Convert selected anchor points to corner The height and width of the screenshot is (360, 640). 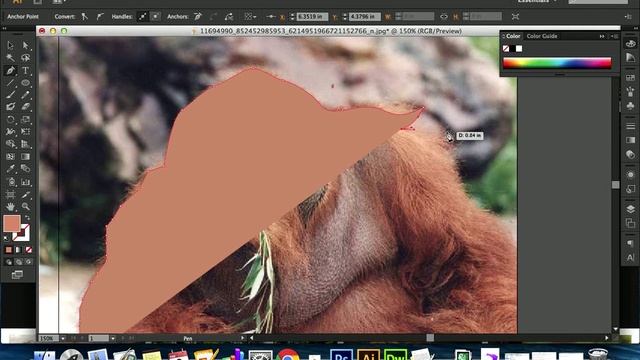pos(84,17)
